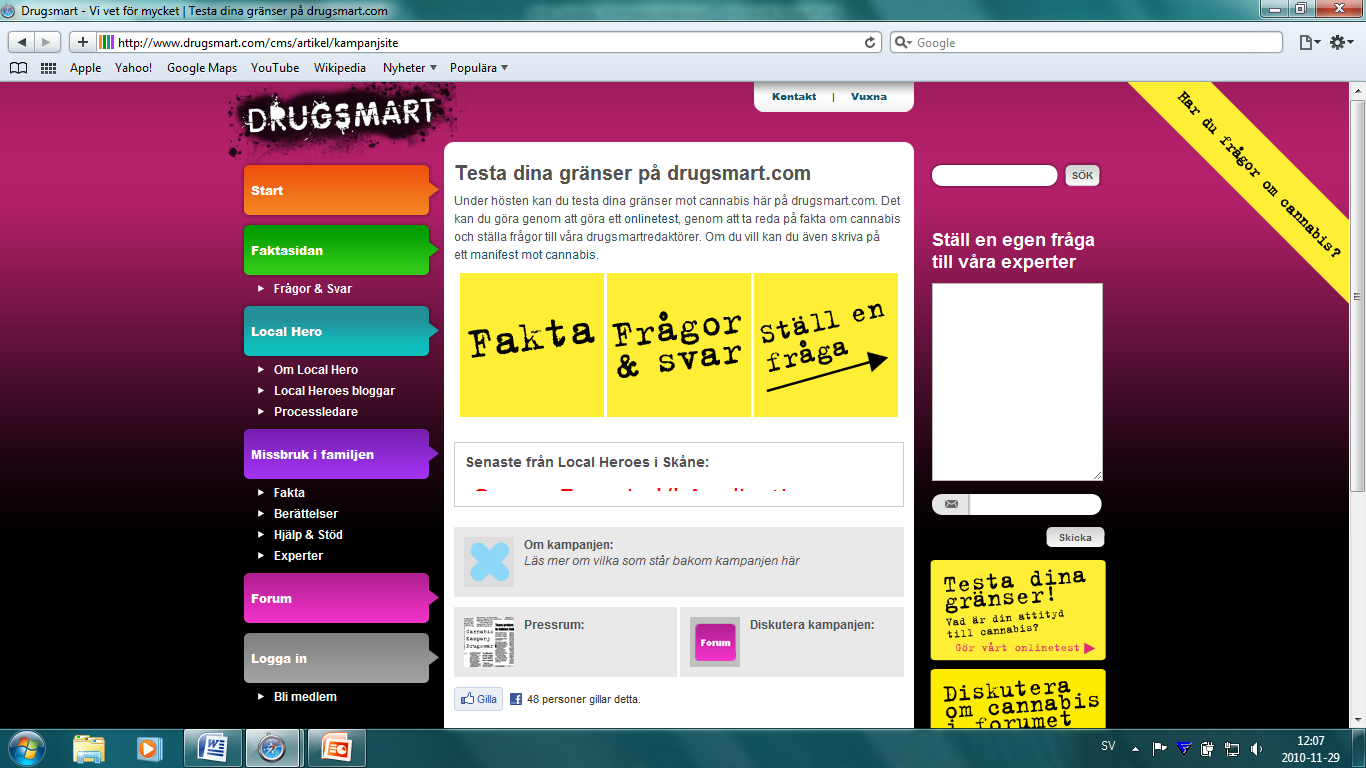Open Windows Explorer from the taskbar
This screenshot has height=768, width=1366.
tap(89, 748)
